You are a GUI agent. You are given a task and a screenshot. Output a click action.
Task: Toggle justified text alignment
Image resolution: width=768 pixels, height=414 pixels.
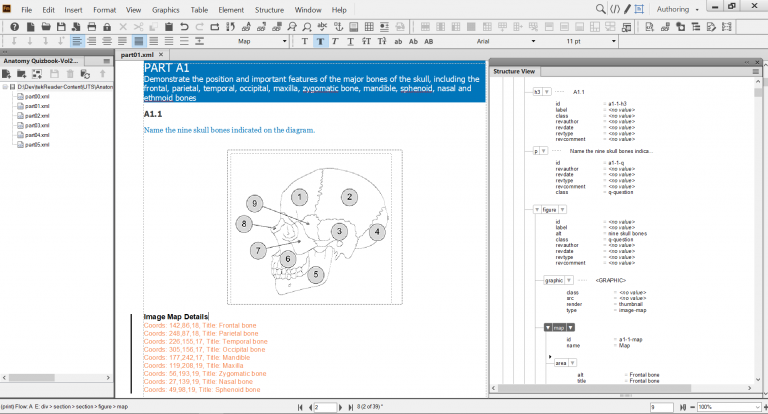pyautogui.click(x=122, y=41)
